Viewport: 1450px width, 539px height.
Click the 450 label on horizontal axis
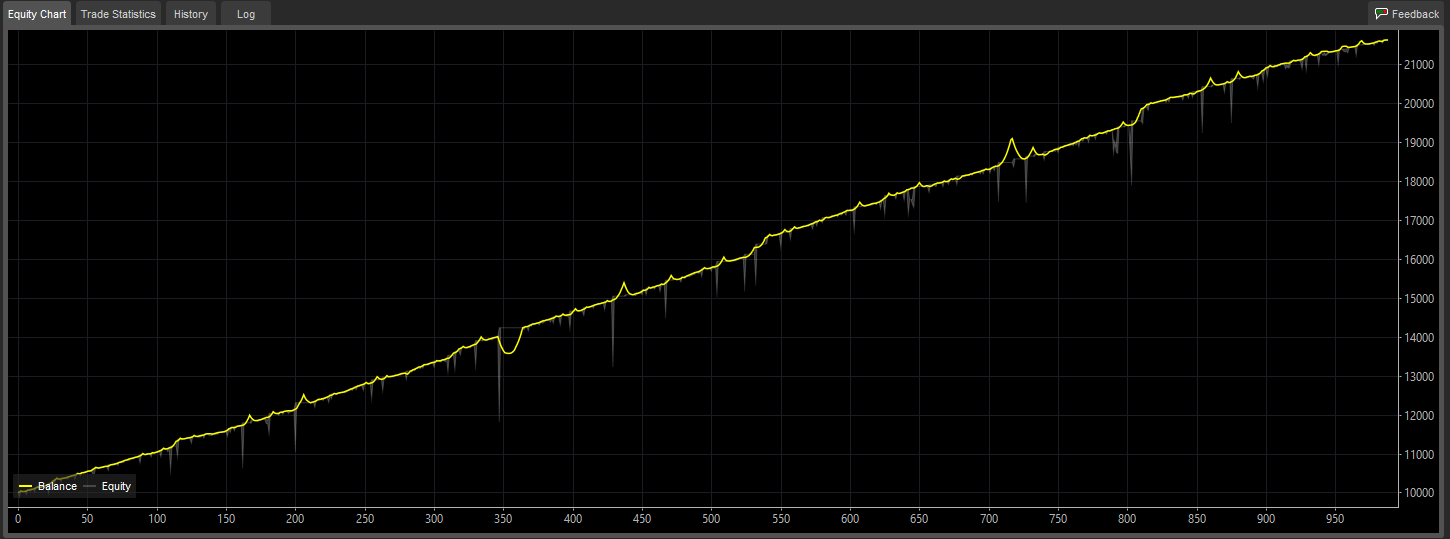[x=642, y=519]
